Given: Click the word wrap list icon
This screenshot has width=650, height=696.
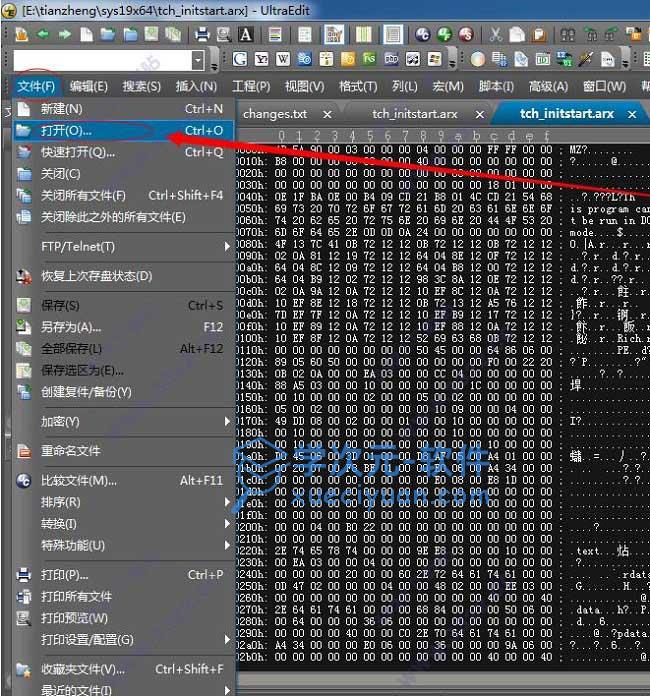Looking at the screenshot, I should pos(305,34).
